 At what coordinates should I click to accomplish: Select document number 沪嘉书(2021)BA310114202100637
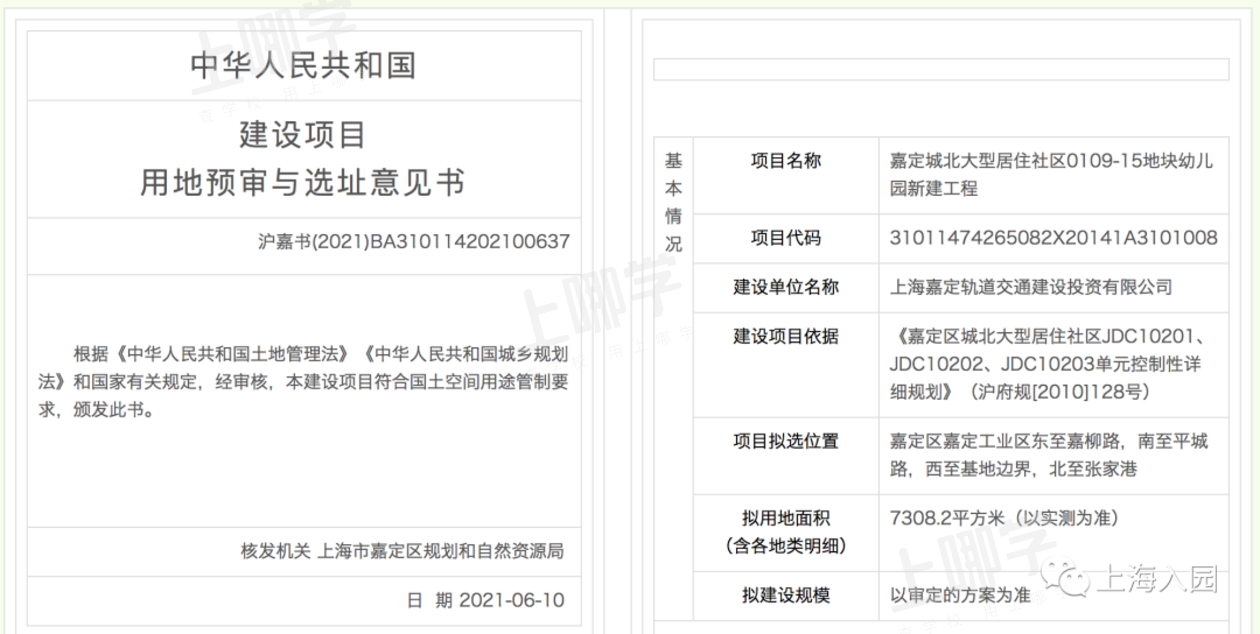413,242
